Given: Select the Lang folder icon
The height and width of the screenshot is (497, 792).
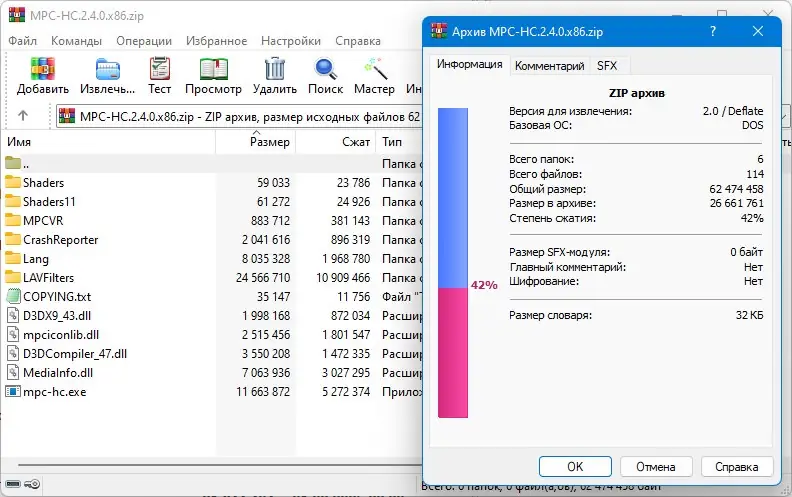Looking at the screenshot, I should click(x=13, y=259).
